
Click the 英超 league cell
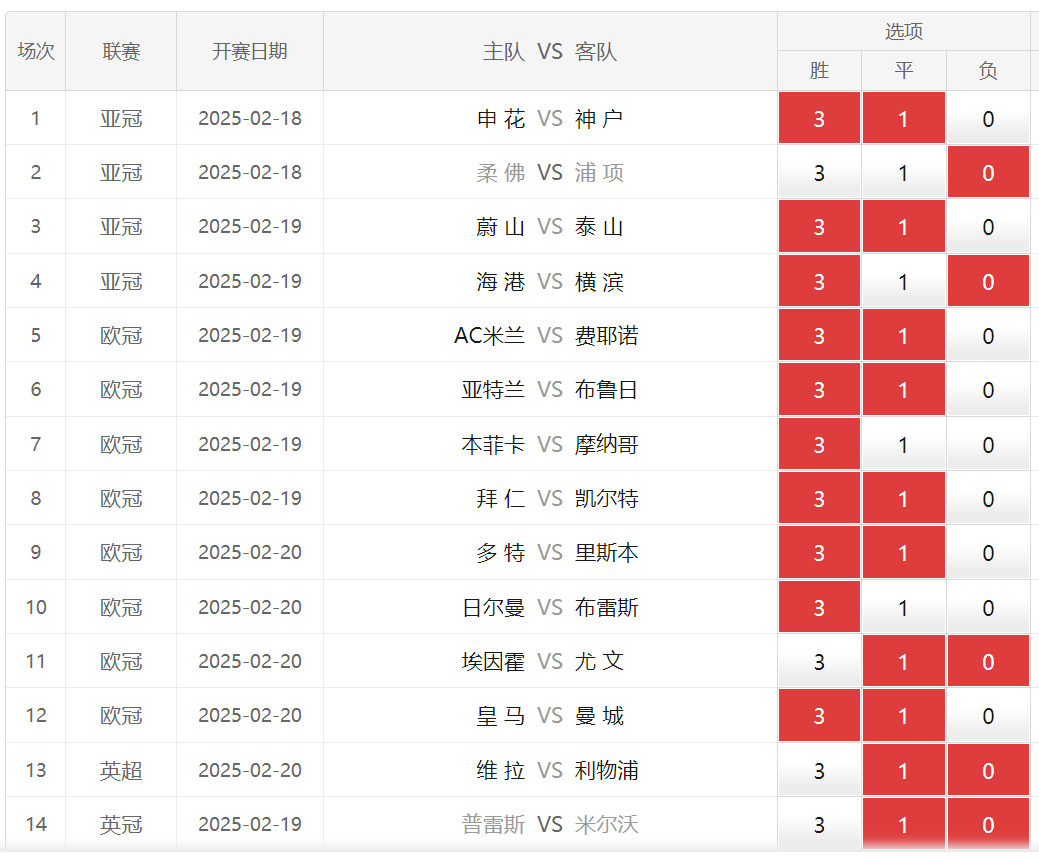point(121,771)
